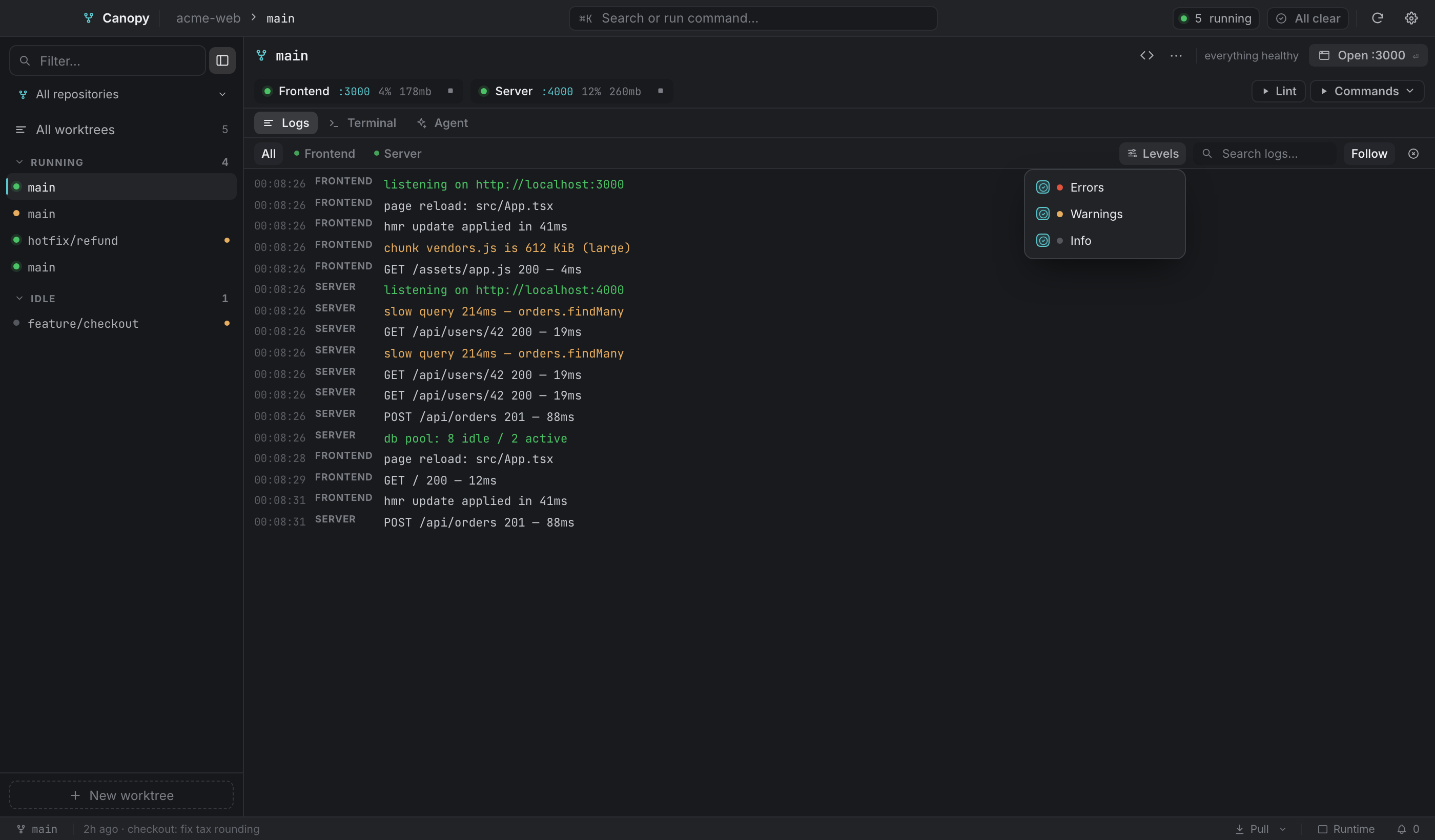Select All worktrees in sidebar
This screenshot has width=1435, height=840.
pos(122,130)
